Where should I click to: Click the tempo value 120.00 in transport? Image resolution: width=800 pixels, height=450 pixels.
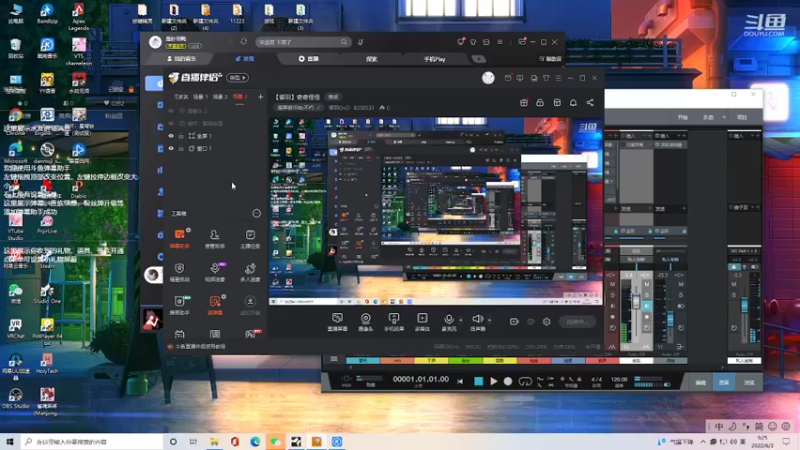click(619, 380)
